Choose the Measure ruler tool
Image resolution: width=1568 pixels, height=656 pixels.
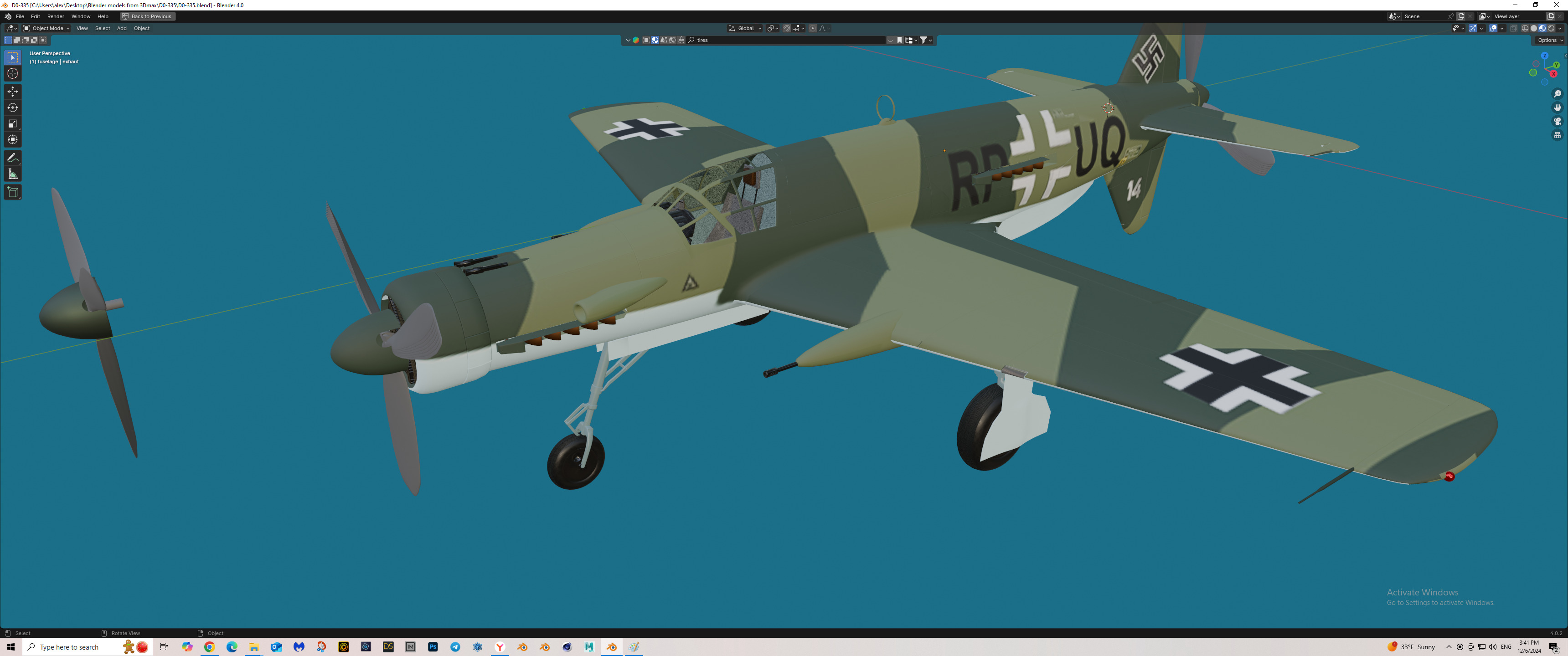click(13, 174)
